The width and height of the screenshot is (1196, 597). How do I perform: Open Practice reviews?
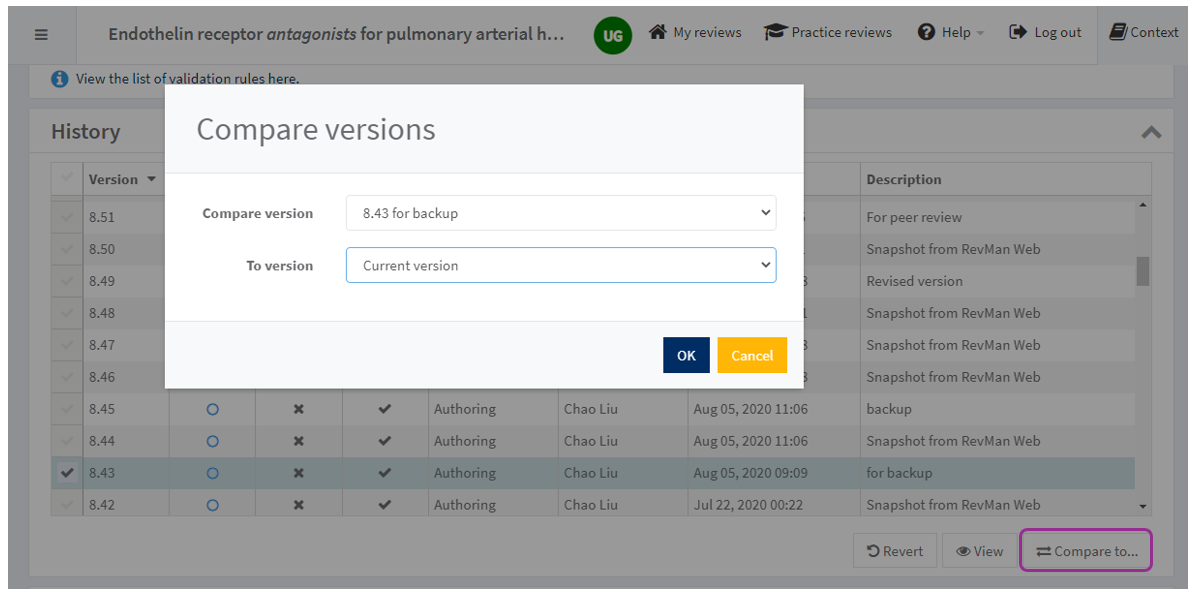pyautogui.click(x=828, y=32)
